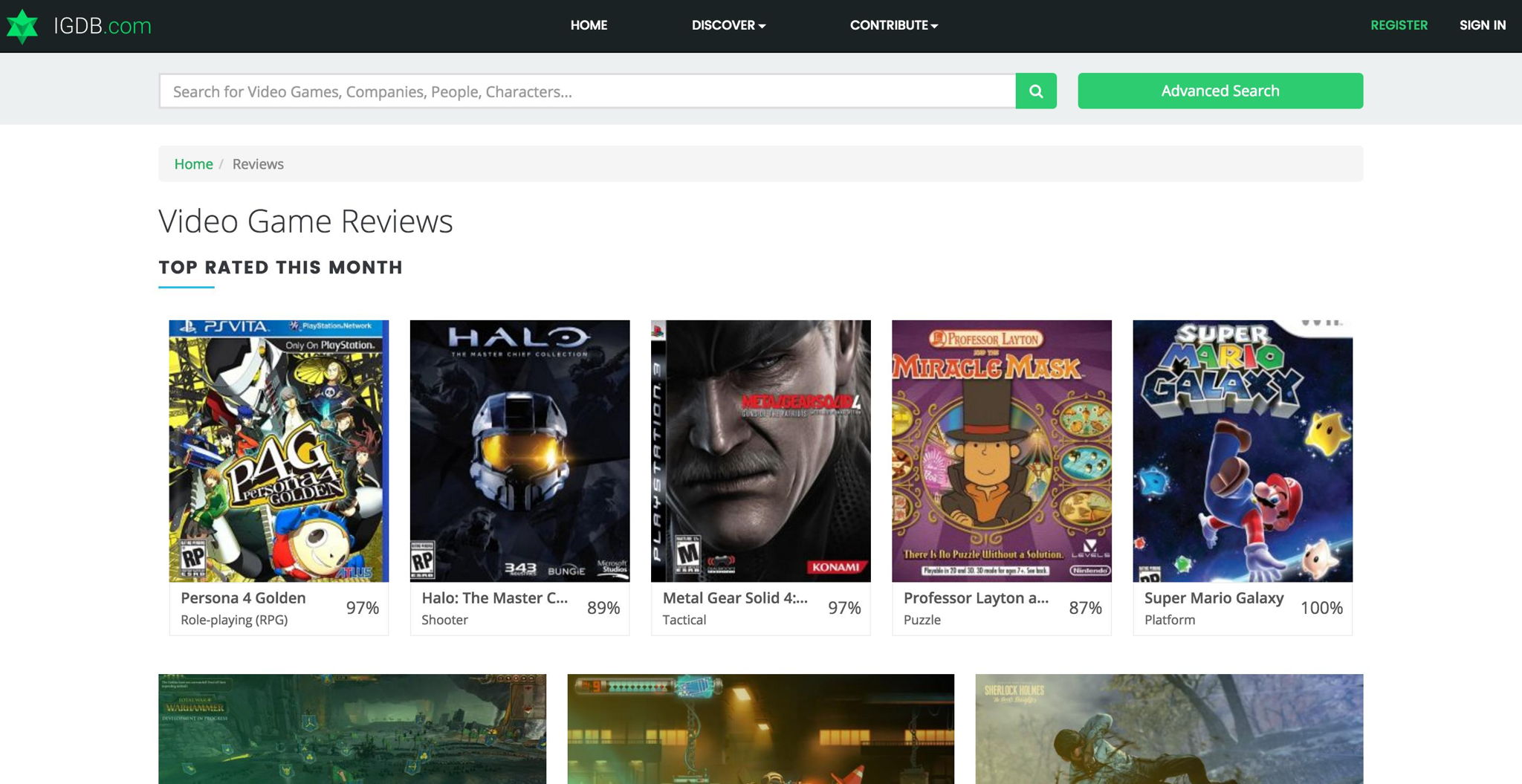The height and width of the screenshot is (784, 1522).
Task: Select the Contribute menu item
Action: coord(888,25)
